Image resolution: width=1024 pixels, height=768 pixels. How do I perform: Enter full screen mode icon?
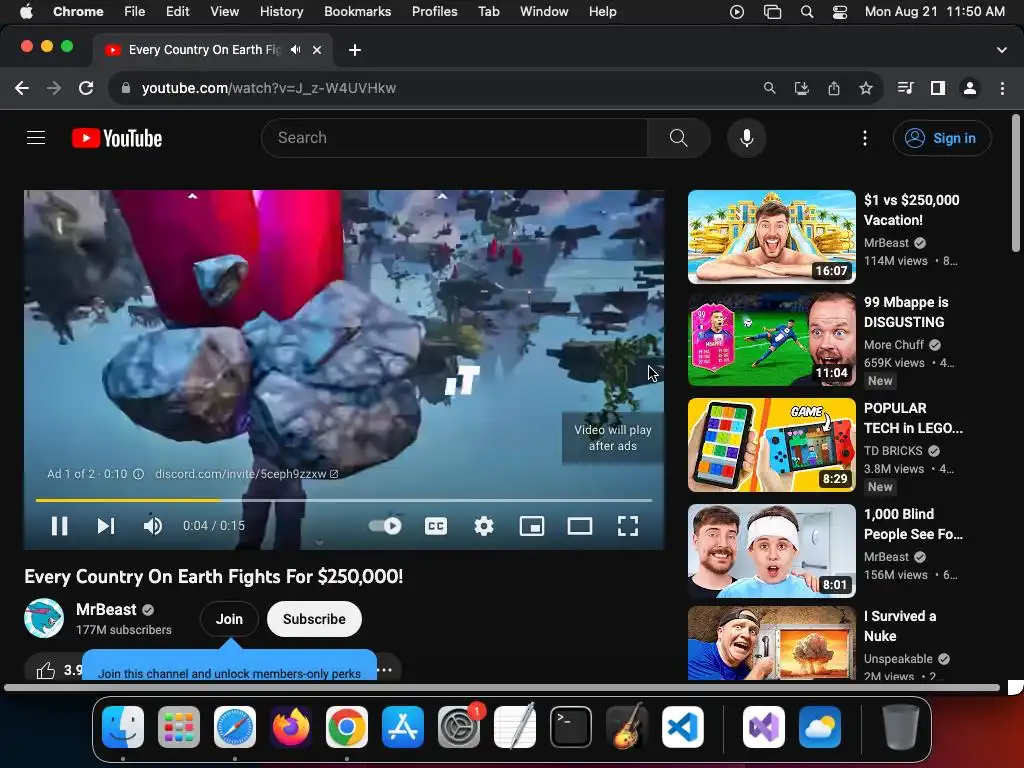[x=628, y=526]
